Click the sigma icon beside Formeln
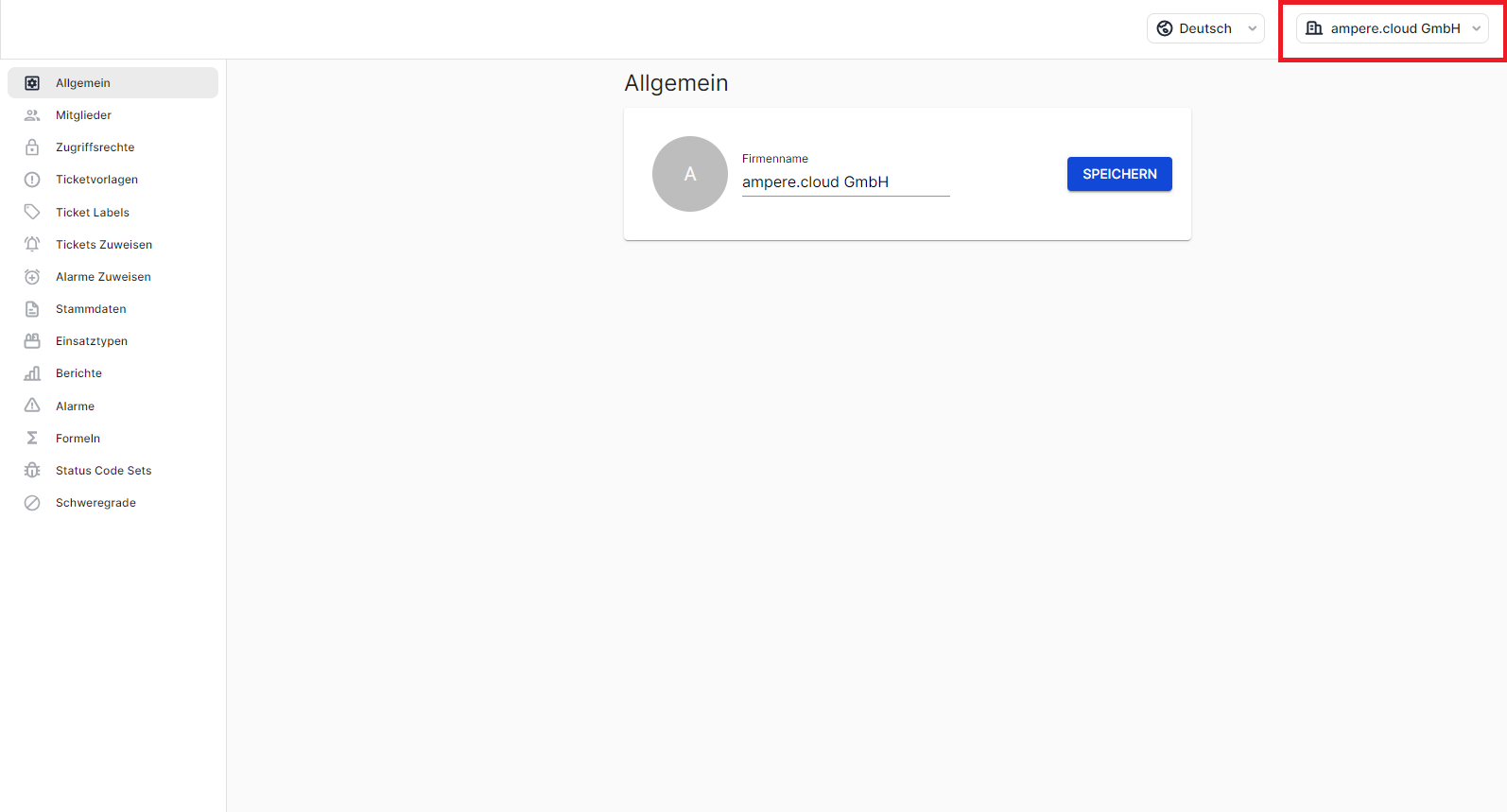This screenshot has width=1507, height=812. point(32,438)
